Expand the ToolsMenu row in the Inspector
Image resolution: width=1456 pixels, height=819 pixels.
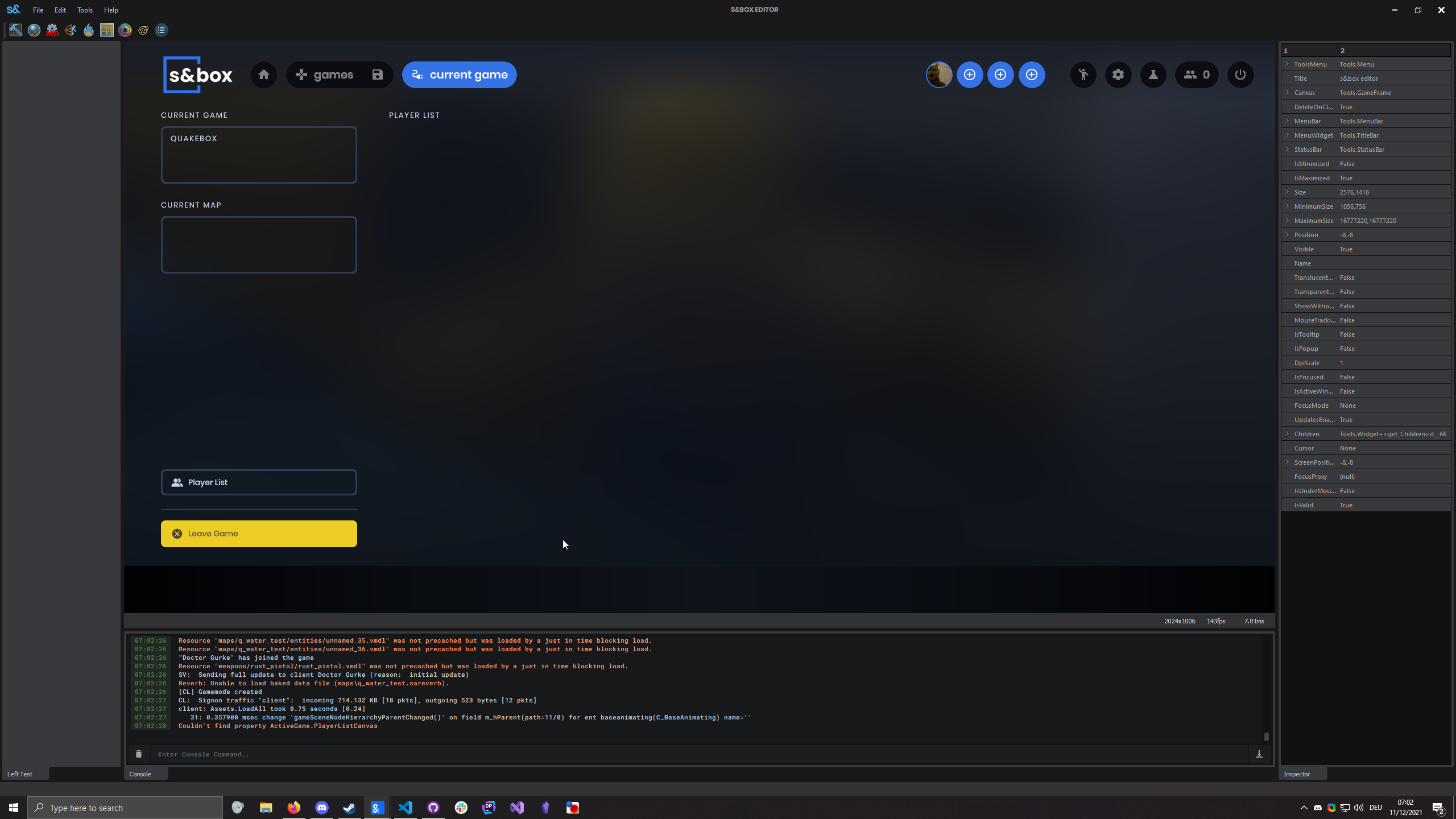point(1287,64)
